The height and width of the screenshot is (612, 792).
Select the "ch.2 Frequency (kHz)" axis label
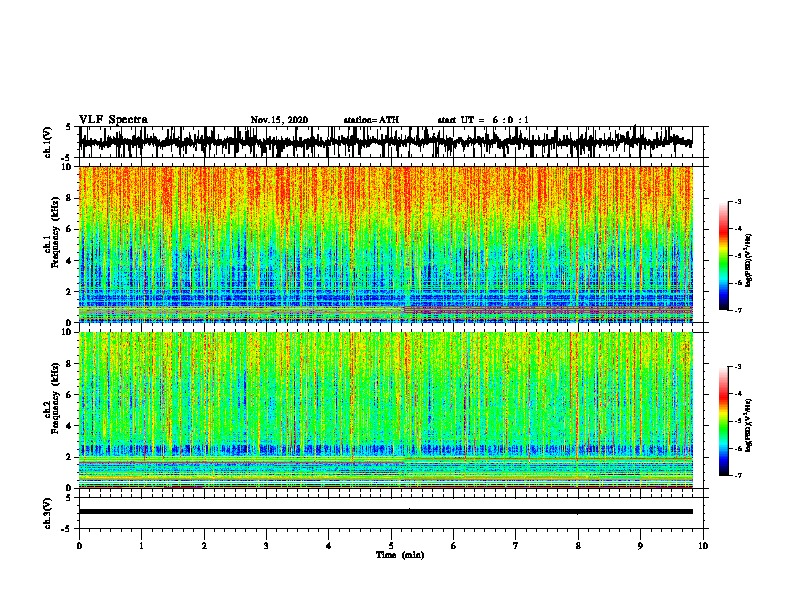click(x=52, y=398)
